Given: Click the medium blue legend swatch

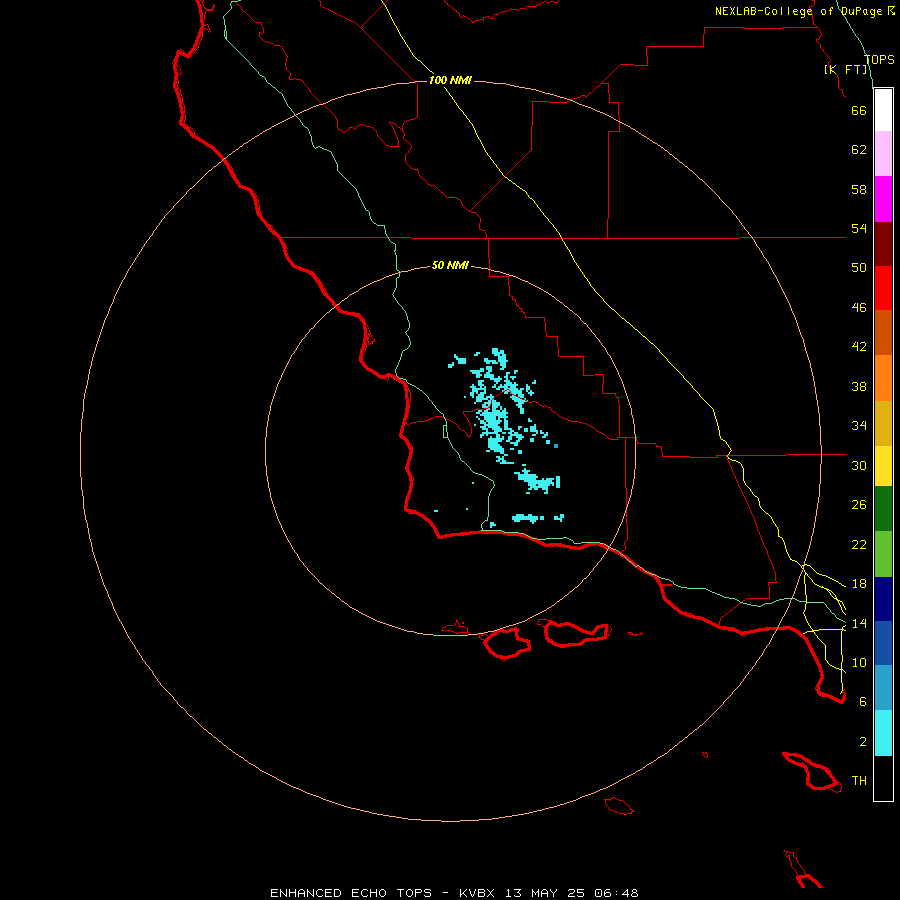Looking at the screenshot, I should click(x=883, y=643).
